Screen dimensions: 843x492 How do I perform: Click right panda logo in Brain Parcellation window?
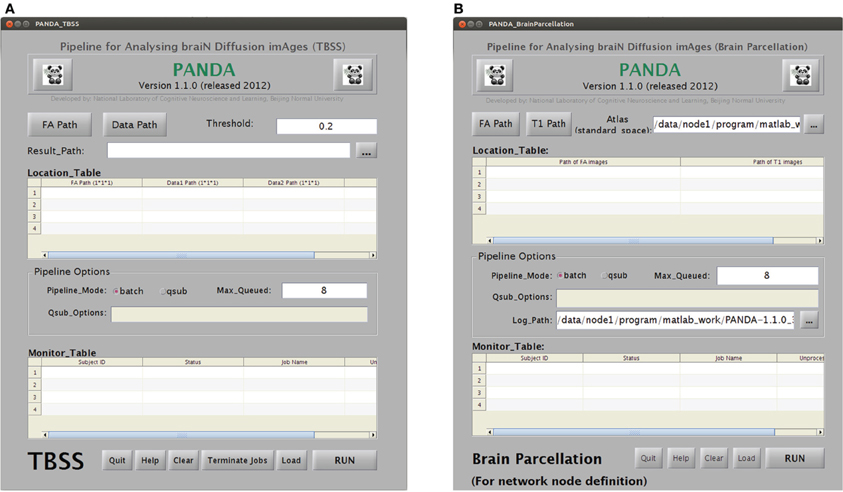(x=801, y=75)
